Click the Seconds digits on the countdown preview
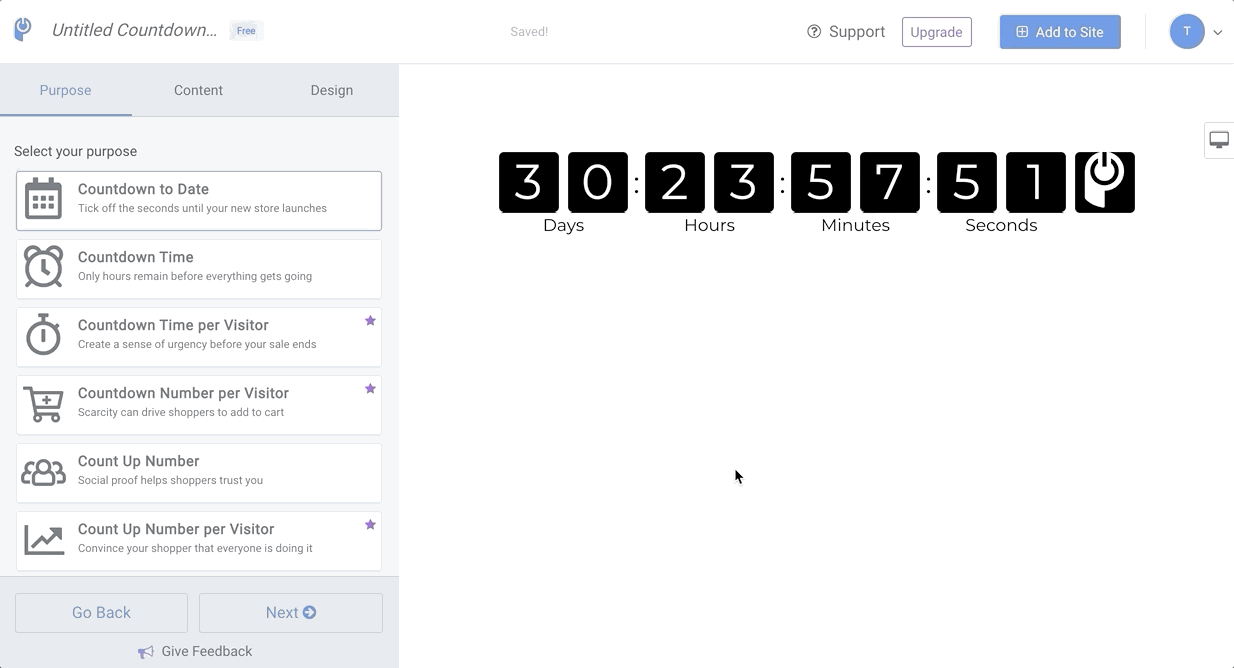 [x=1001, y=182]
